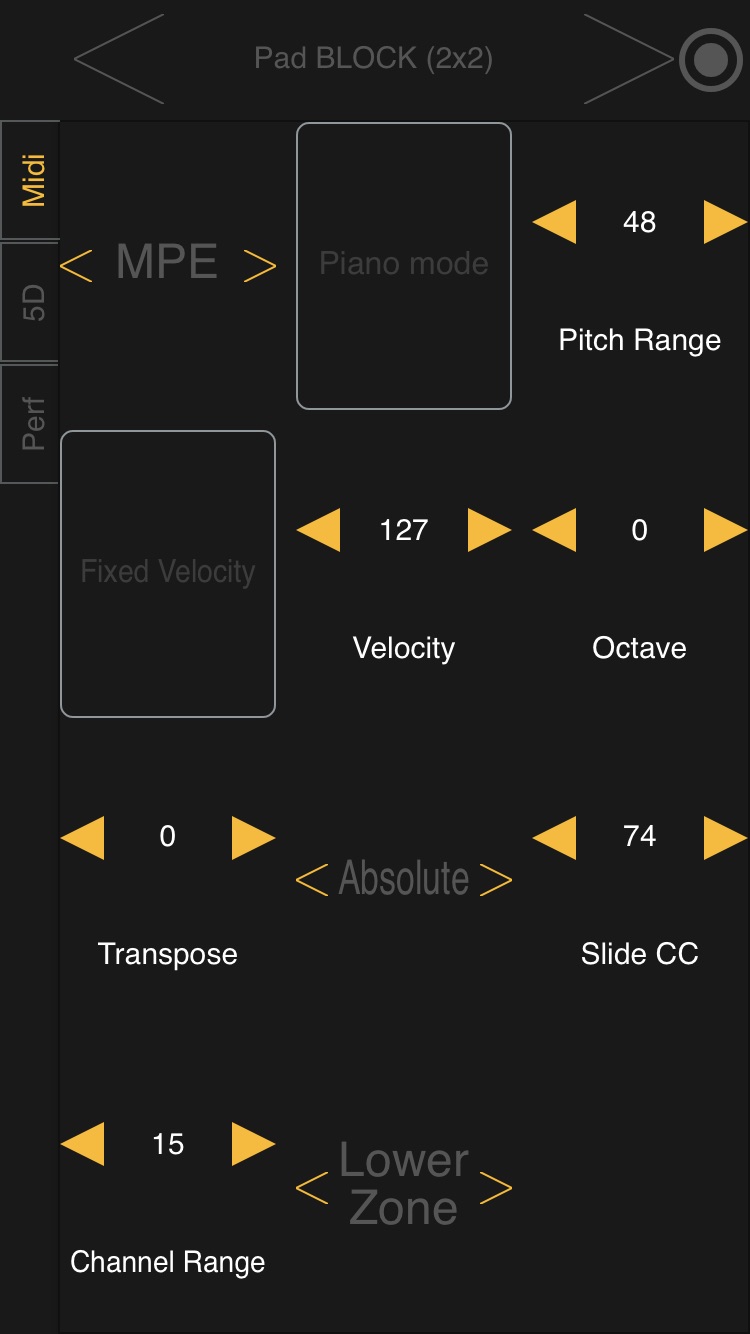Increase the Velocity to maximum
This screenshot has height=1334, width=750.
(489, 531)
